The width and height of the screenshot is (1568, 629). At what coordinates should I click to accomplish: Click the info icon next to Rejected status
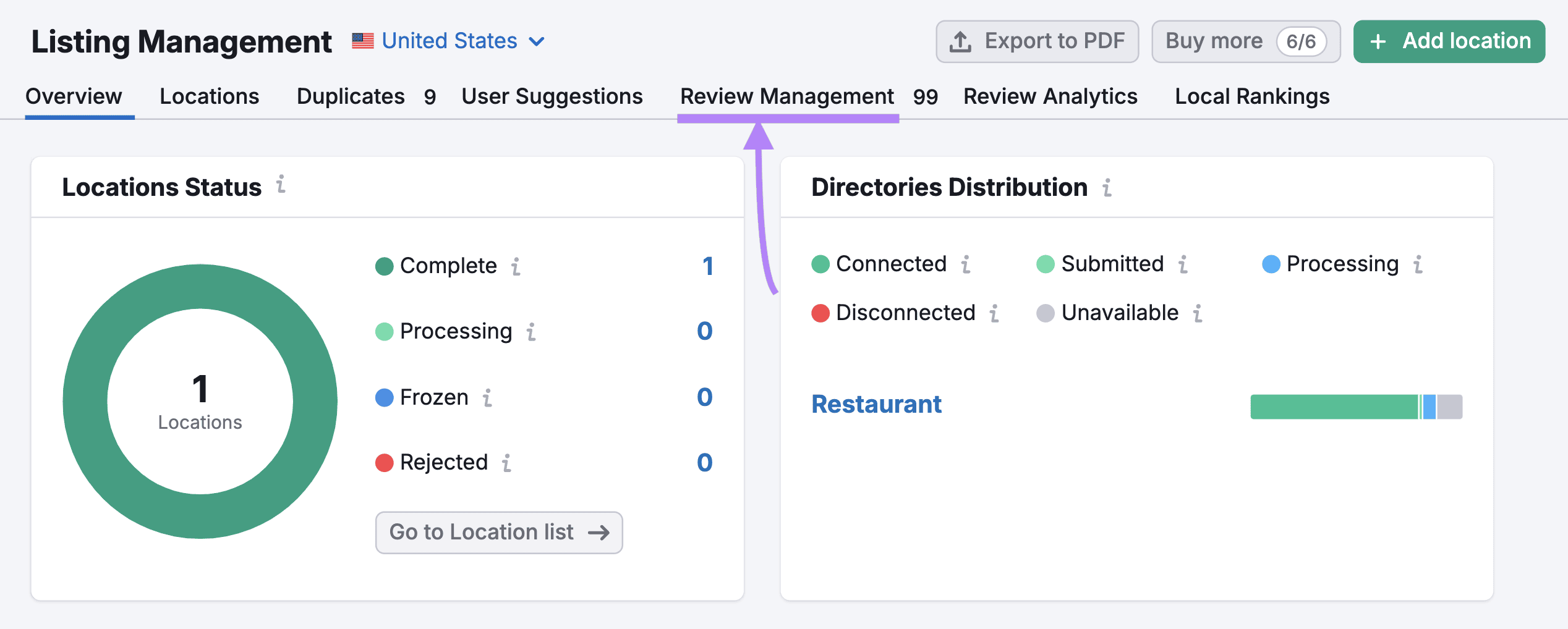tap(506, 463)
